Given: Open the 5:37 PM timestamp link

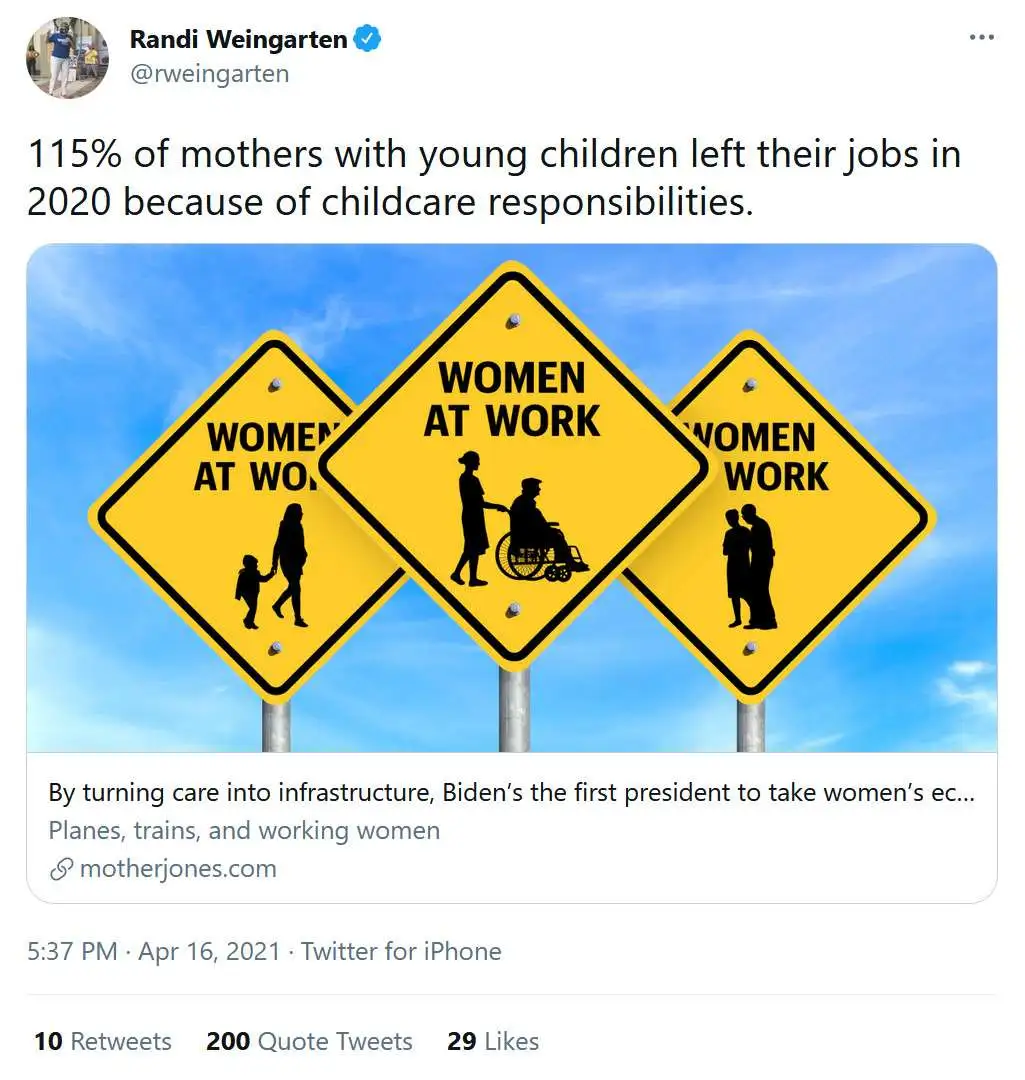Looking at the screenshot, I should pyautogui.click(x=72, y=951).
